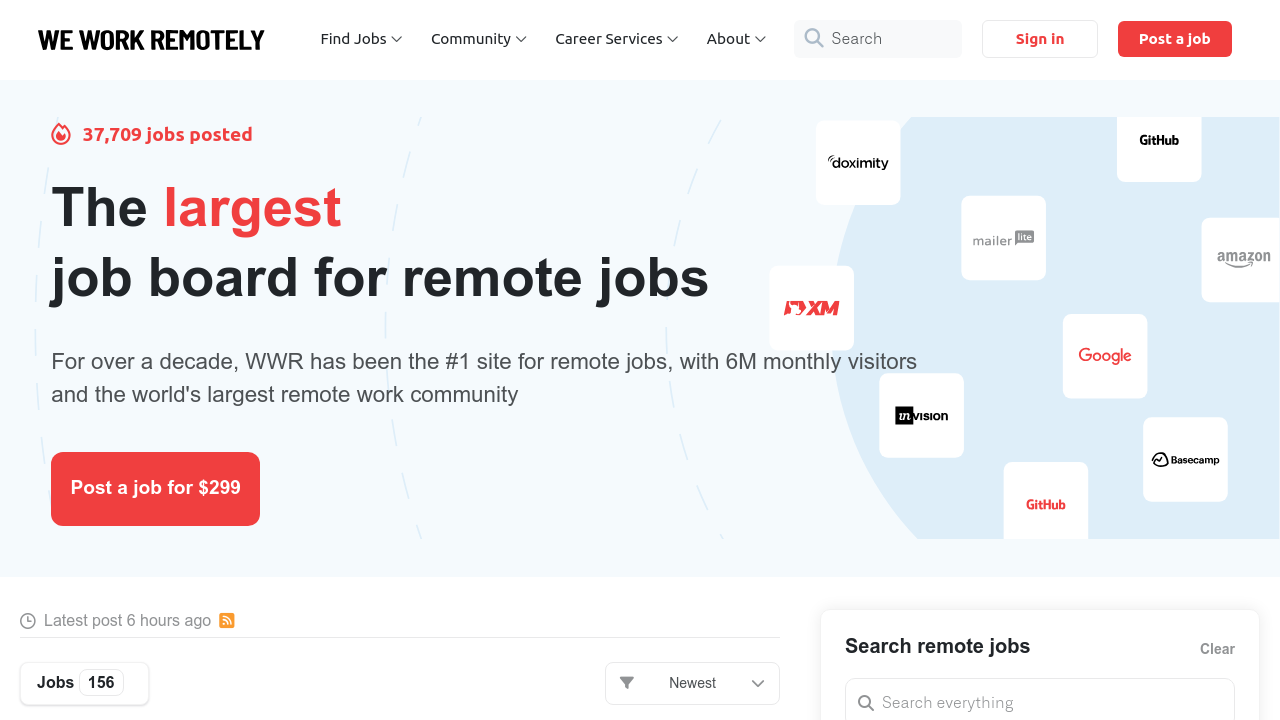Click the Post a job for $299 button
The image size is (1280, 720).
[x=155, y=488]
